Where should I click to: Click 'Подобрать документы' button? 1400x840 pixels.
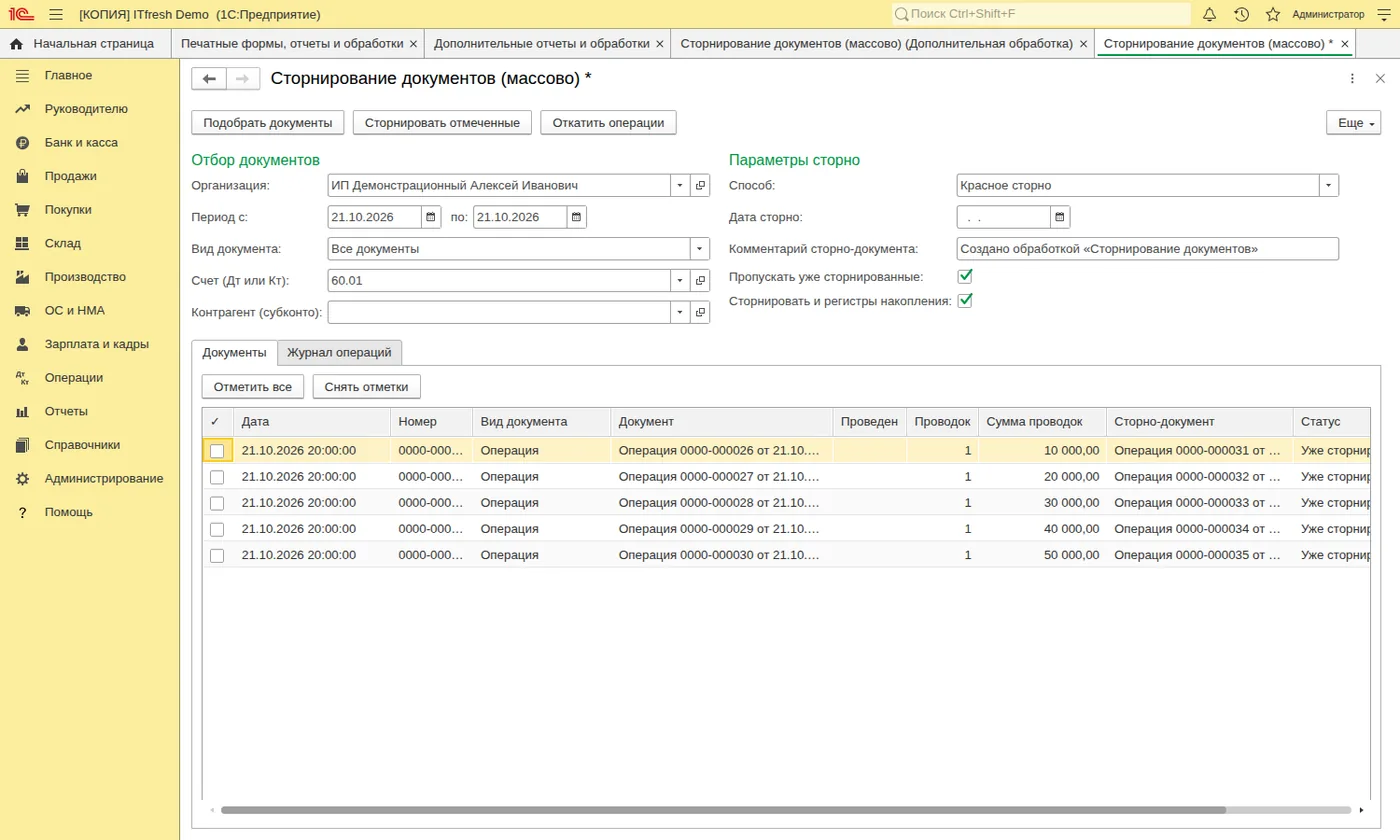click(268, 122)
